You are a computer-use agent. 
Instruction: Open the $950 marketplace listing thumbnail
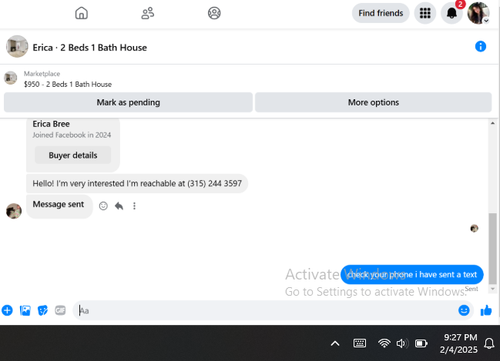pyautogui.click(x=10, y=78)
